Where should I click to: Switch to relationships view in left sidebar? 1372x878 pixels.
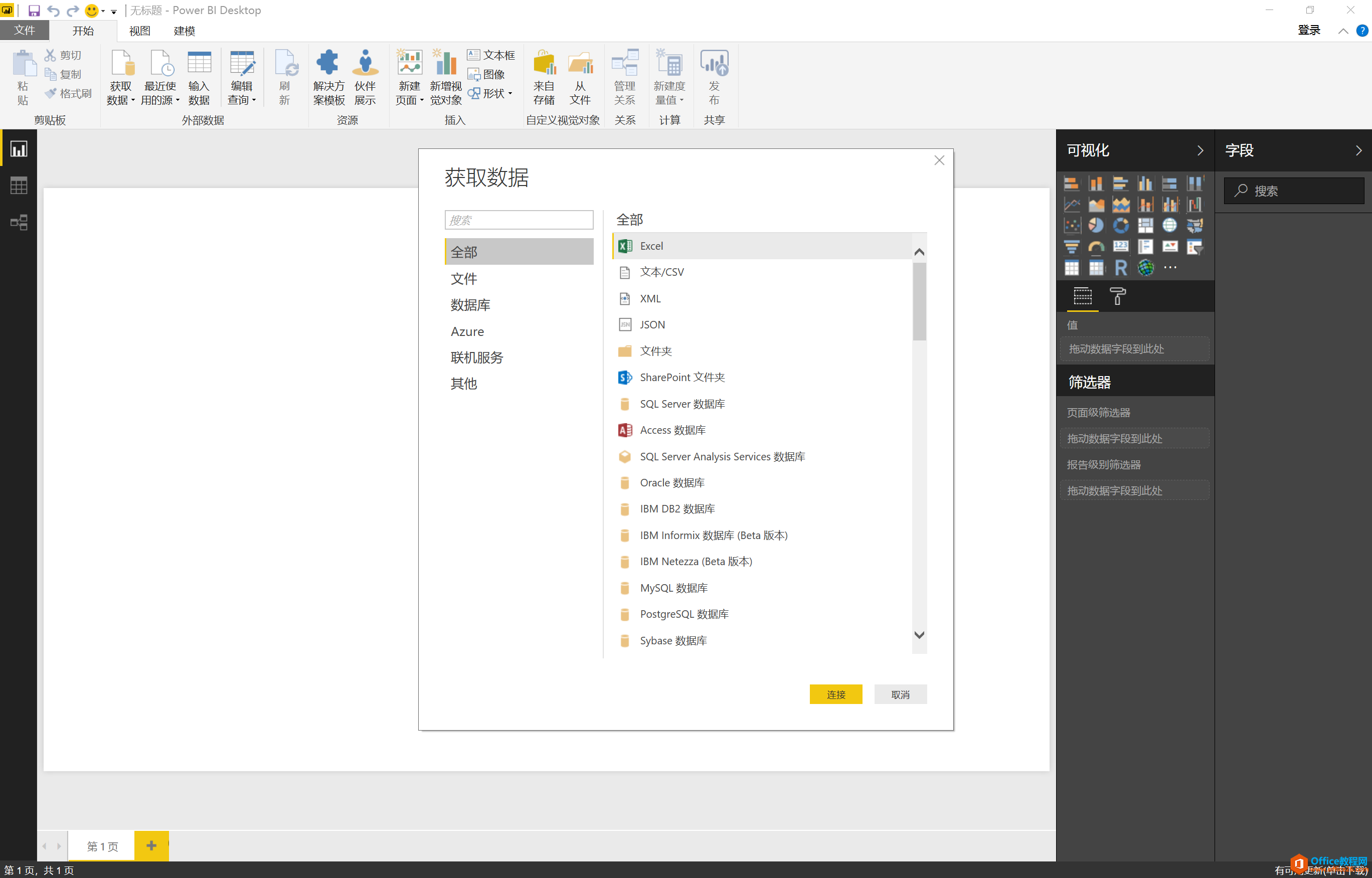19,222
